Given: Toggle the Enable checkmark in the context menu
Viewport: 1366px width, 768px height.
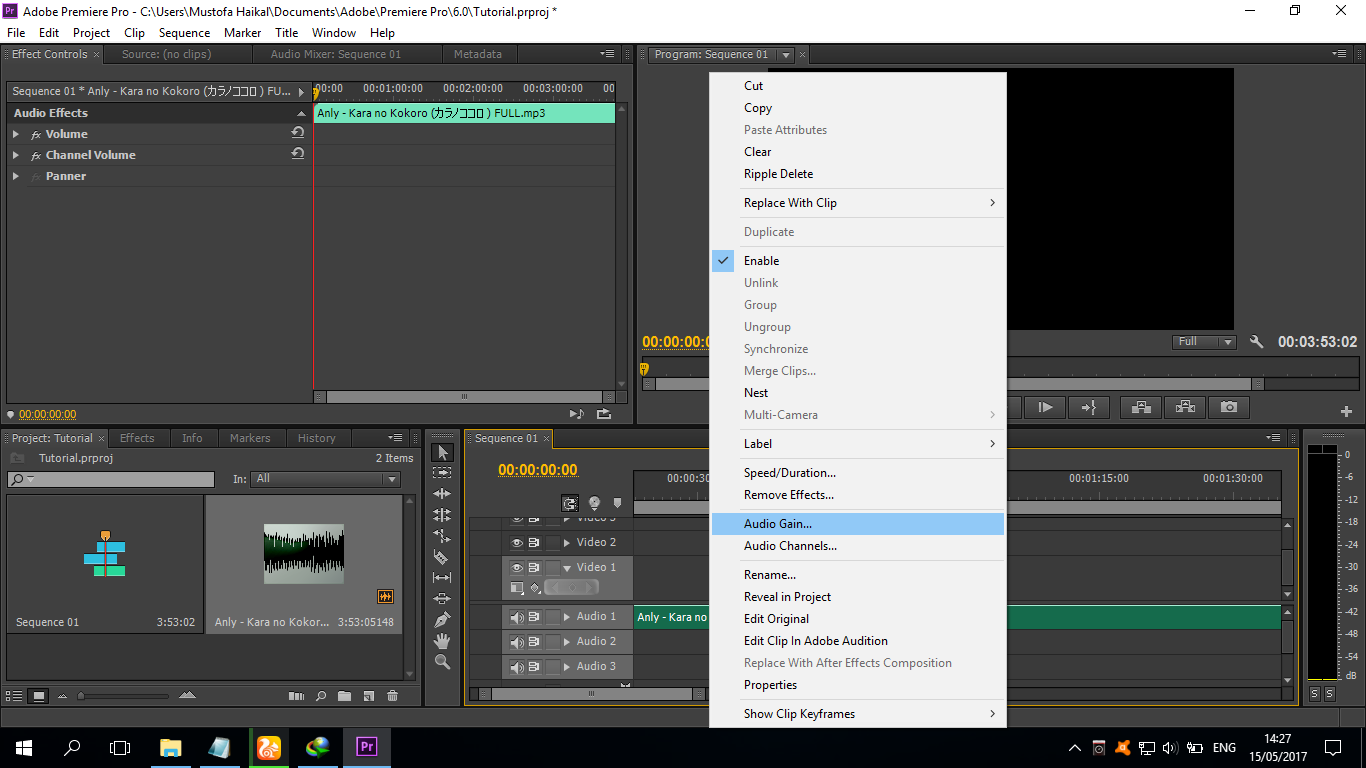Looking at the screenshot, I should tap(723, 260).
